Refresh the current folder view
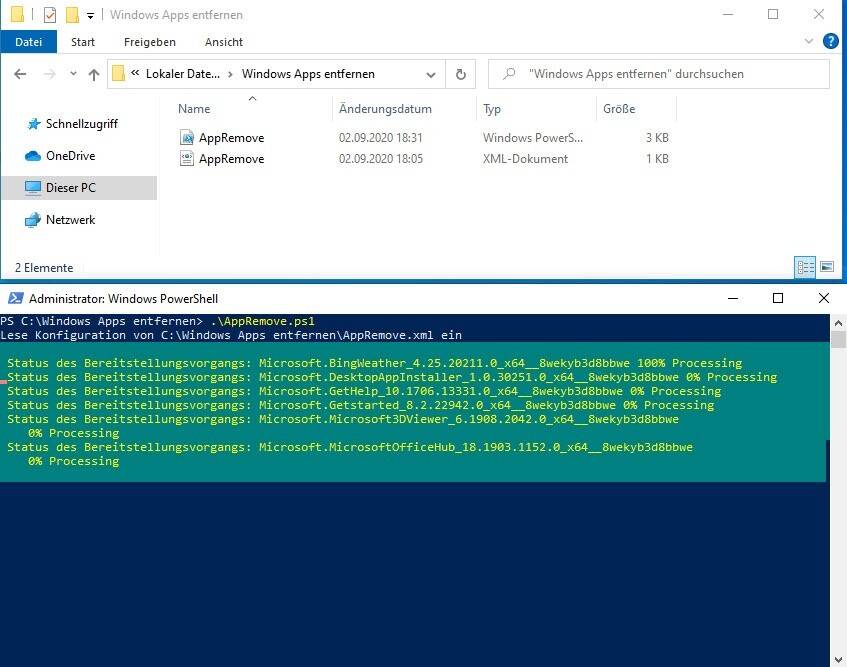Screen dimensions: 847x667 (x=460, y=74)
